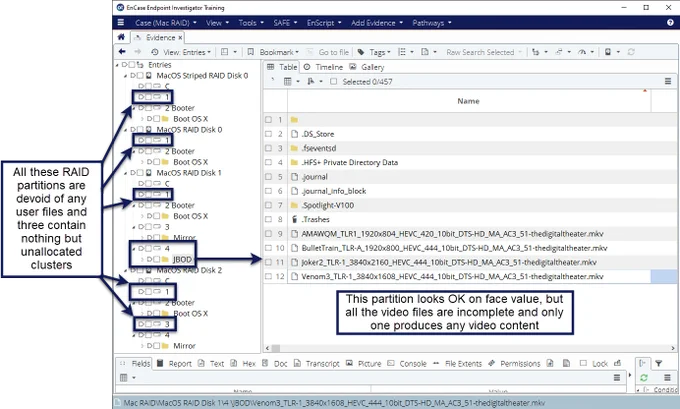Click the column layout icon above the table

(x=288, y=82)
